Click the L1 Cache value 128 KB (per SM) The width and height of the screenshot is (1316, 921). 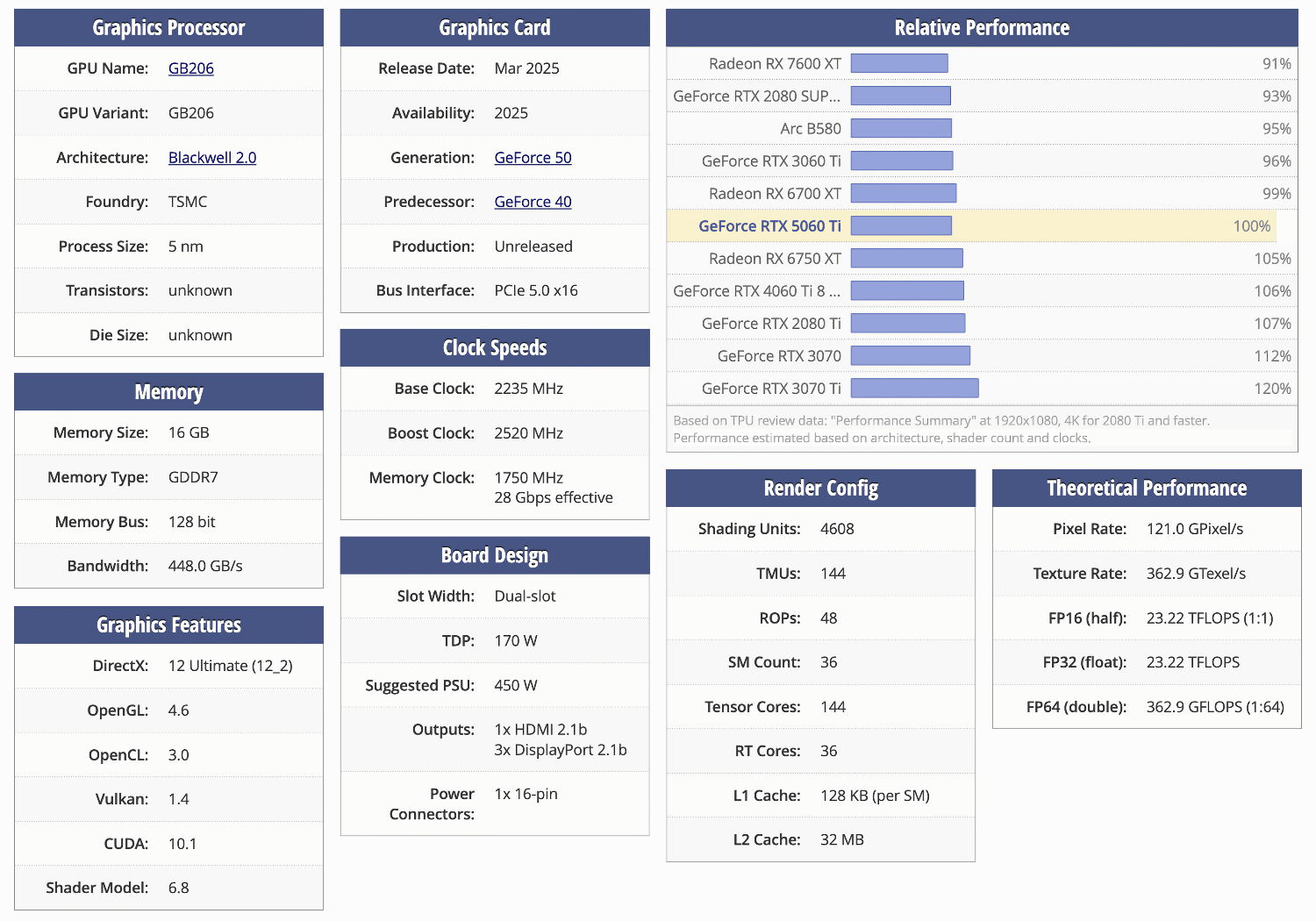click(875, 796)
